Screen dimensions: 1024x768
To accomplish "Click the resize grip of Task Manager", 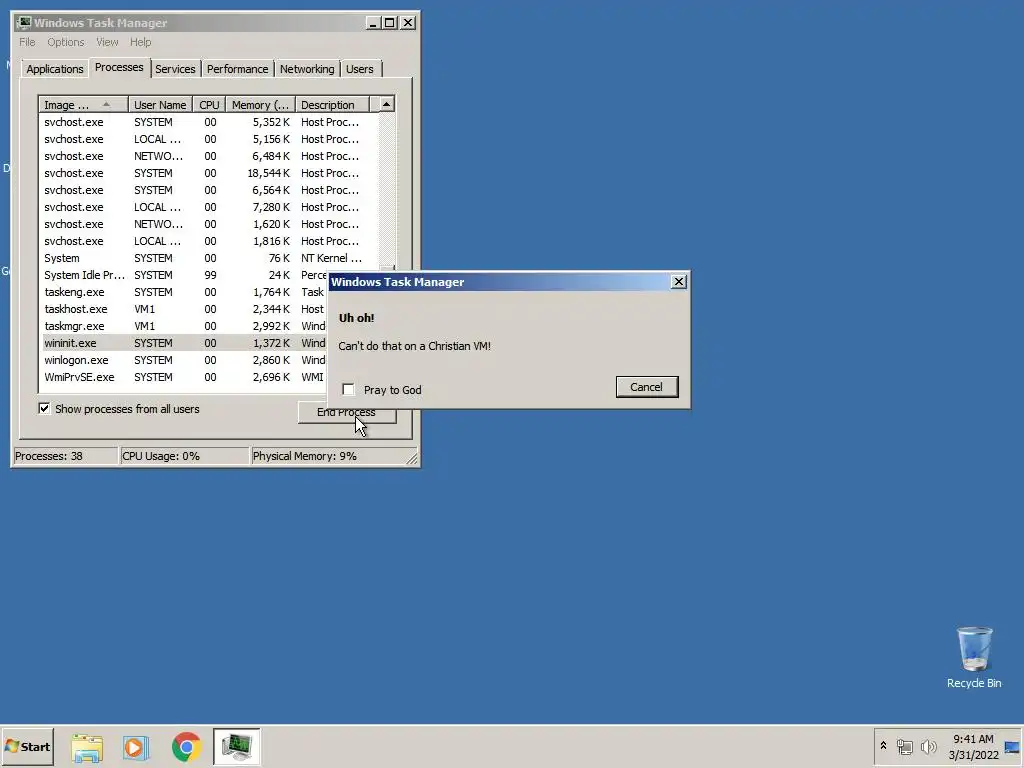I will coord(411,458).
